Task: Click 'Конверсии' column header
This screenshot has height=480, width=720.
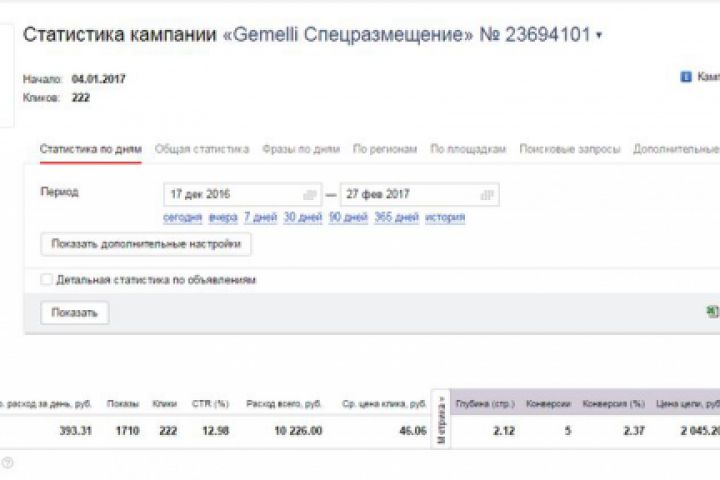Action: click(x=548, y=404)
